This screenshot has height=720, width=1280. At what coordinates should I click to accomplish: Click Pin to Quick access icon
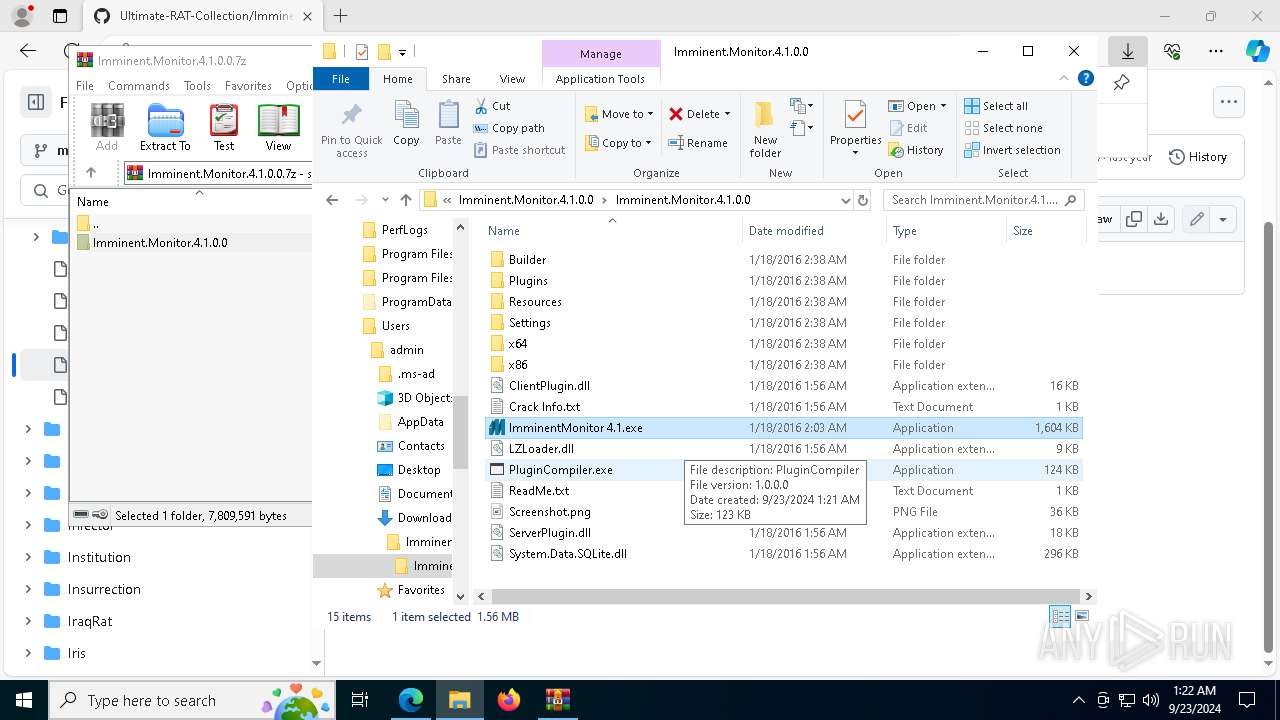tap(351, 114)
